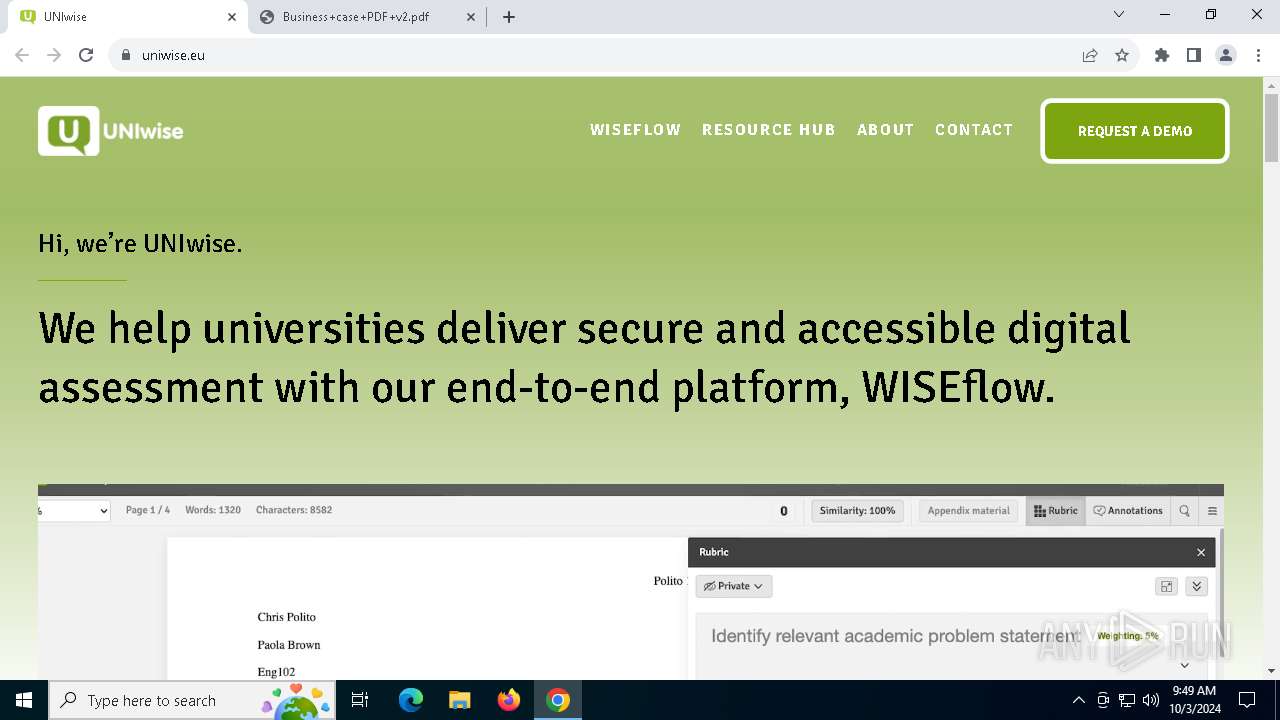Click the Characters: 8582 counter
This screenshot has width=1280, height=720.
294,510
